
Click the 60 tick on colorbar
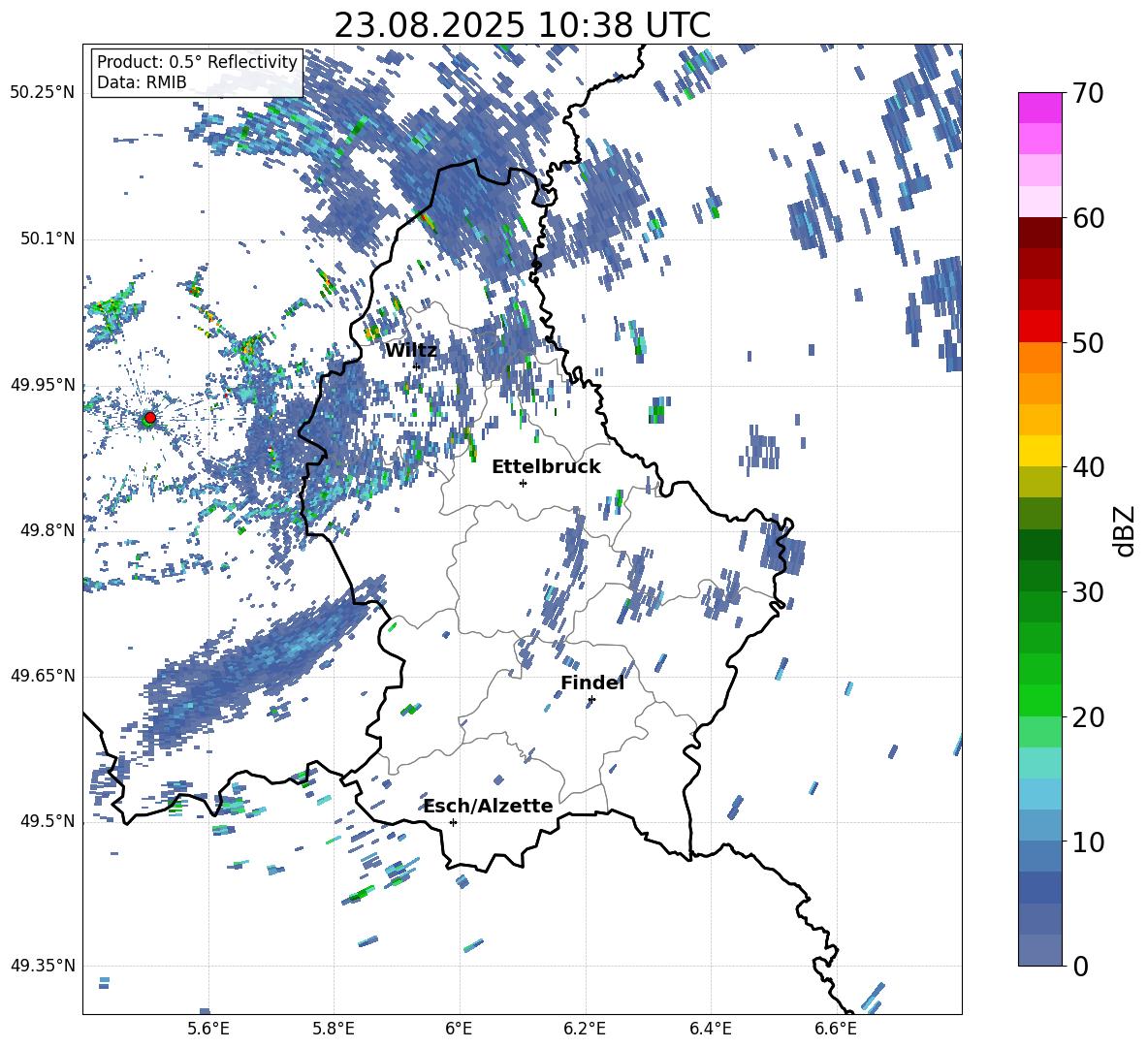click(1087, 218)
